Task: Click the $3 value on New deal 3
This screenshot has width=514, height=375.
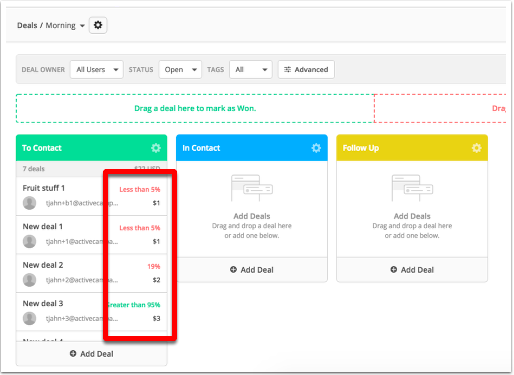Action: pyautogui.click(x=156, y=318)
